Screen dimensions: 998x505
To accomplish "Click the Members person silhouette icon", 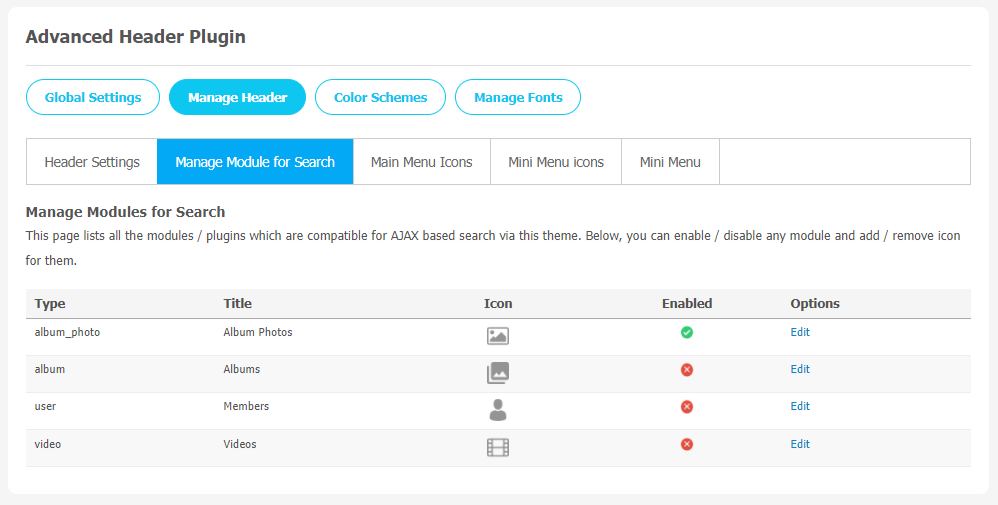I will 498,410.
